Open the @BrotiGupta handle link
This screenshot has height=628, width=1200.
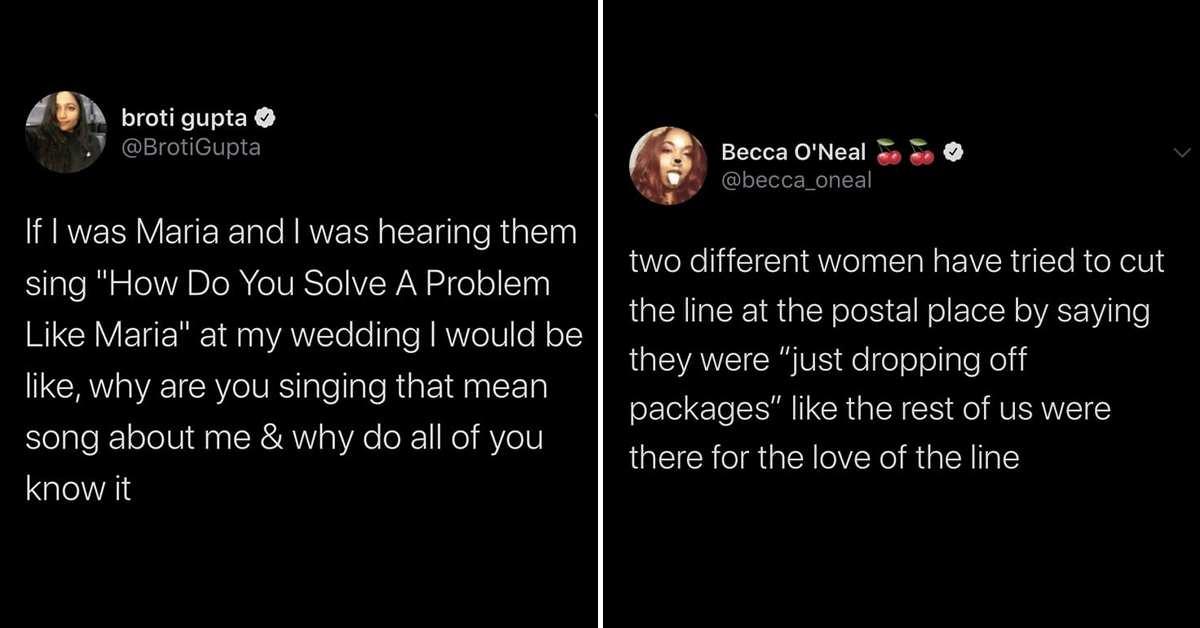[190, 147]
